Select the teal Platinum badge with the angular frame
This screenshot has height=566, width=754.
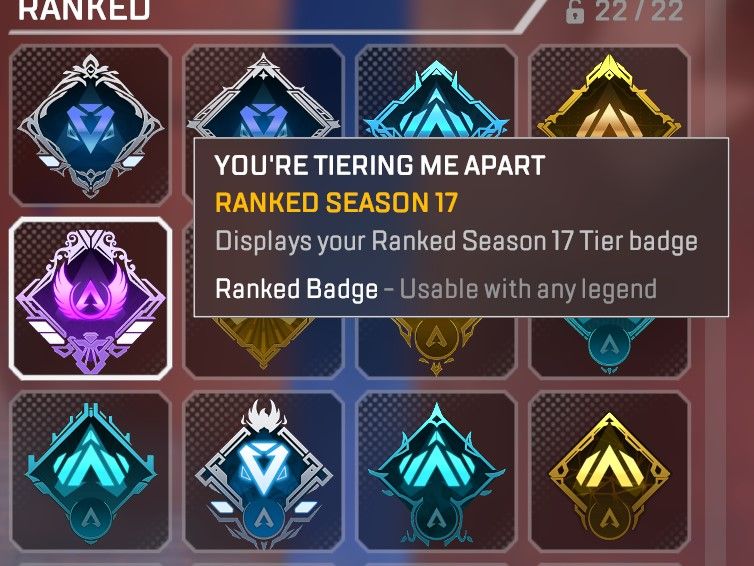pyautogui.click(x=90, y=472)
